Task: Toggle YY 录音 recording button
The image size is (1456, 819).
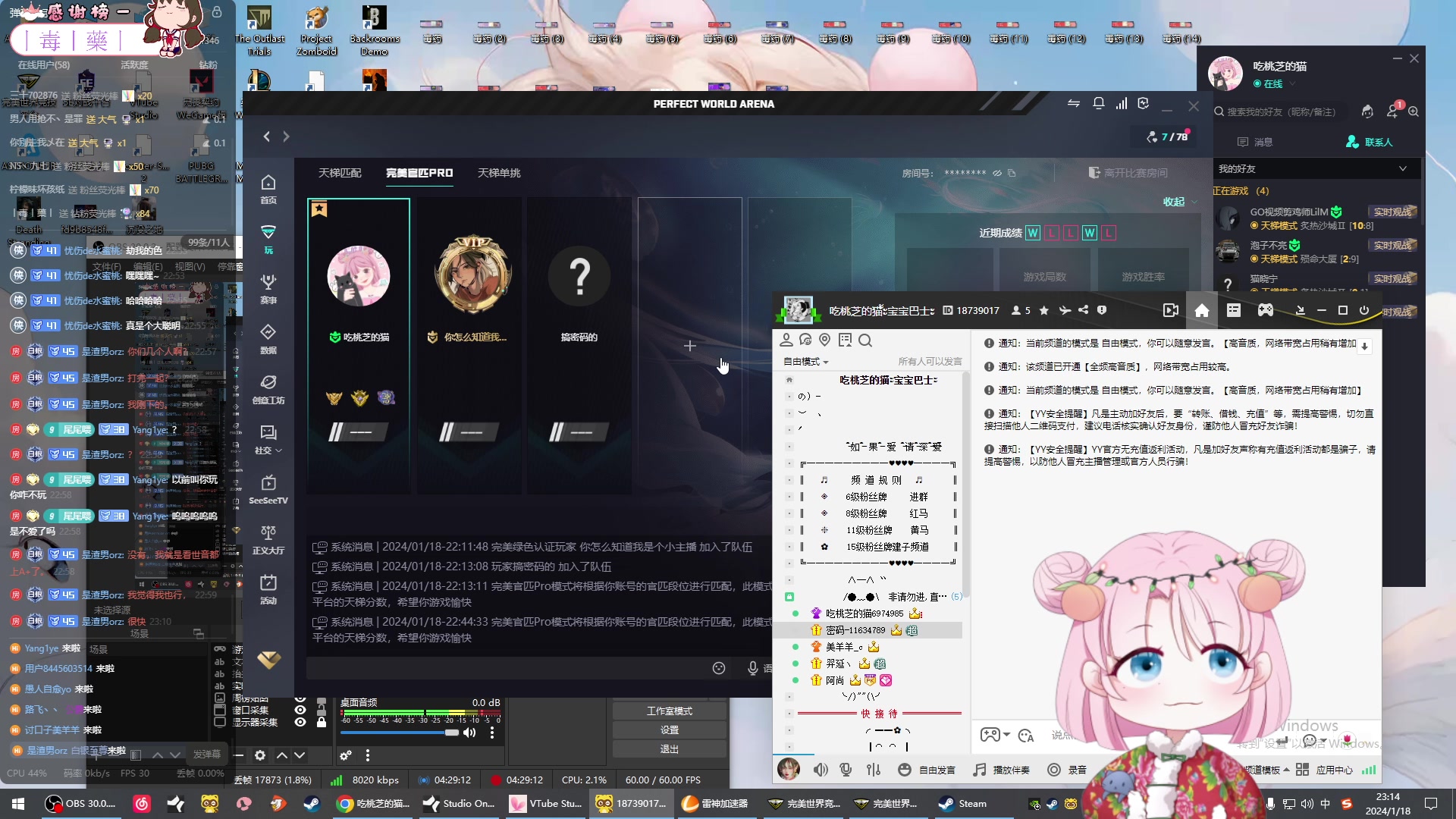Action: (1067, 770)
